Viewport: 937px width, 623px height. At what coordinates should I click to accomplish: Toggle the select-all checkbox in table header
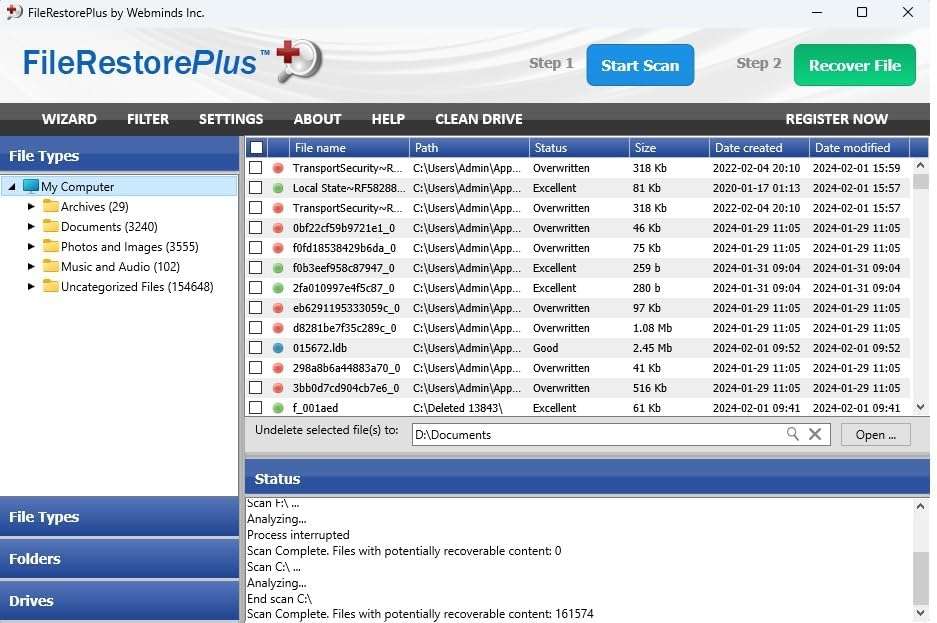[x=256, y=148]
